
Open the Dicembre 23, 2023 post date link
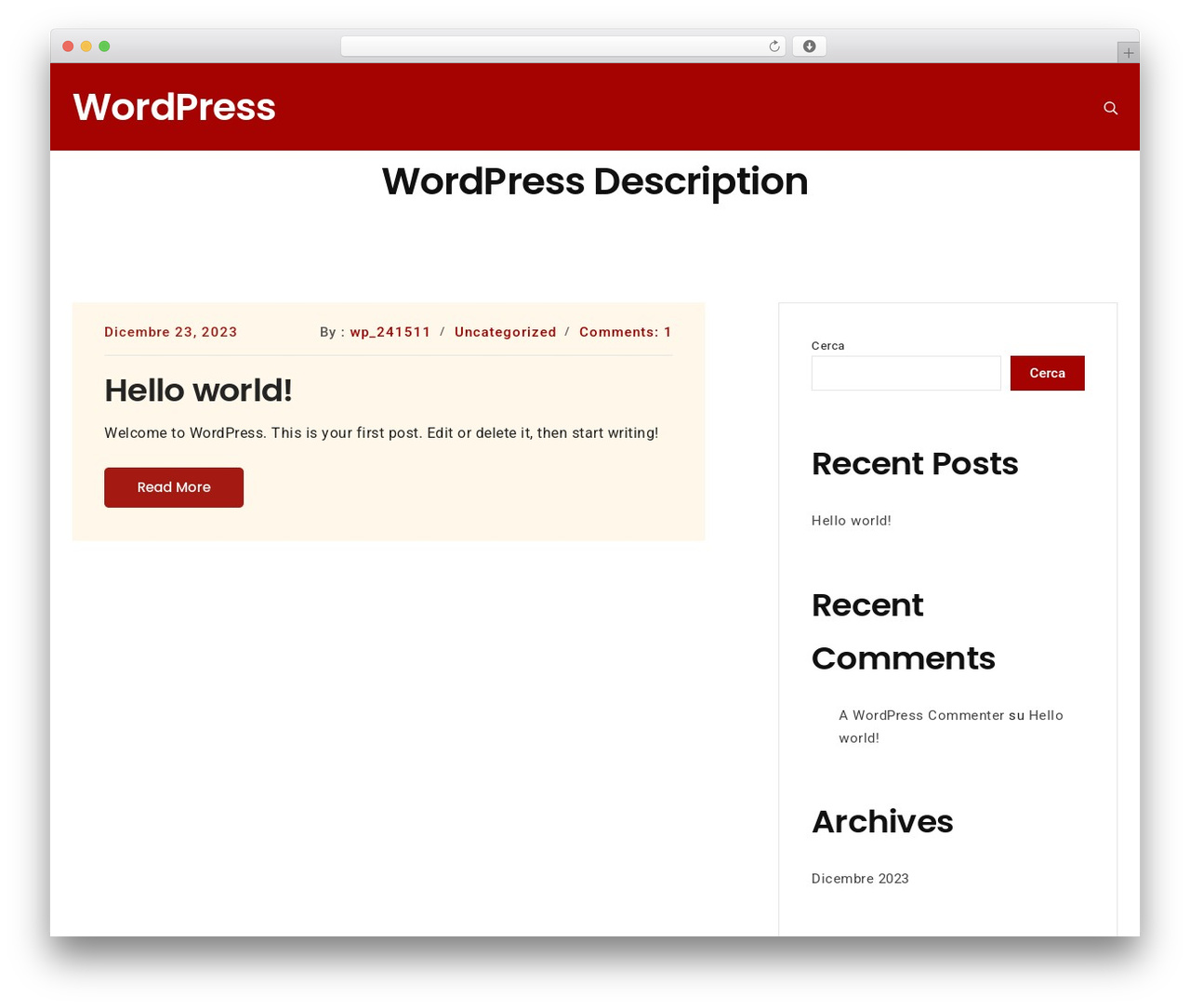point(171,332)
